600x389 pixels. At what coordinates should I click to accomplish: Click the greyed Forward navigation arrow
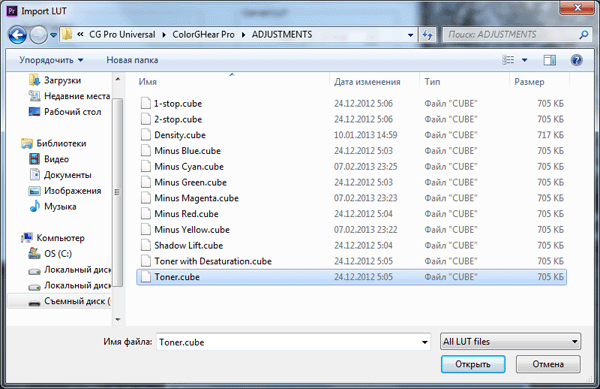(38, 35)
